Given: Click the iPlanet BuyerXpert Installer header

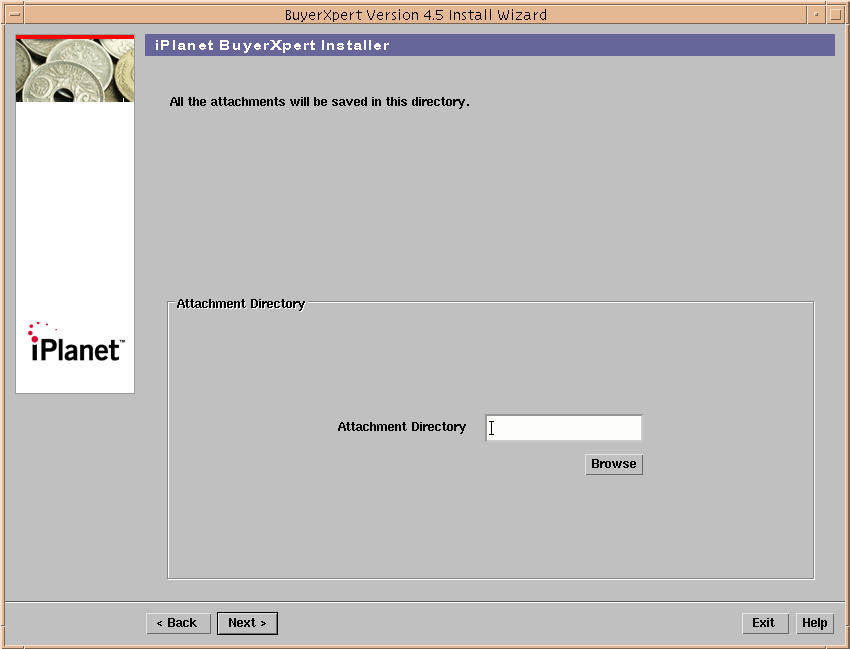Looking at the screenshot, I should click(490, 45).
